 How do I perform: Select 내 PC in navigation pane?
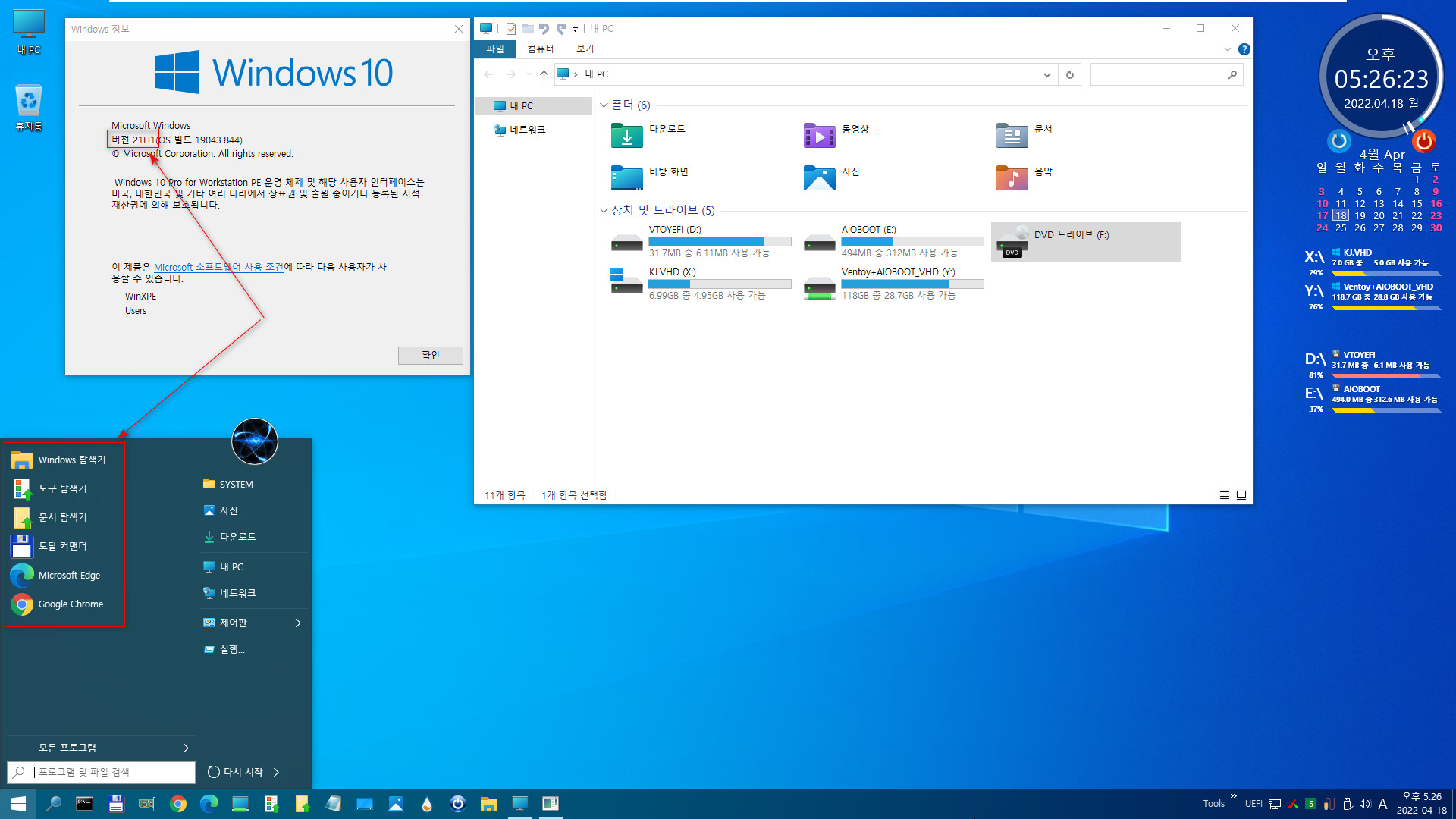[x=534, y=106]
